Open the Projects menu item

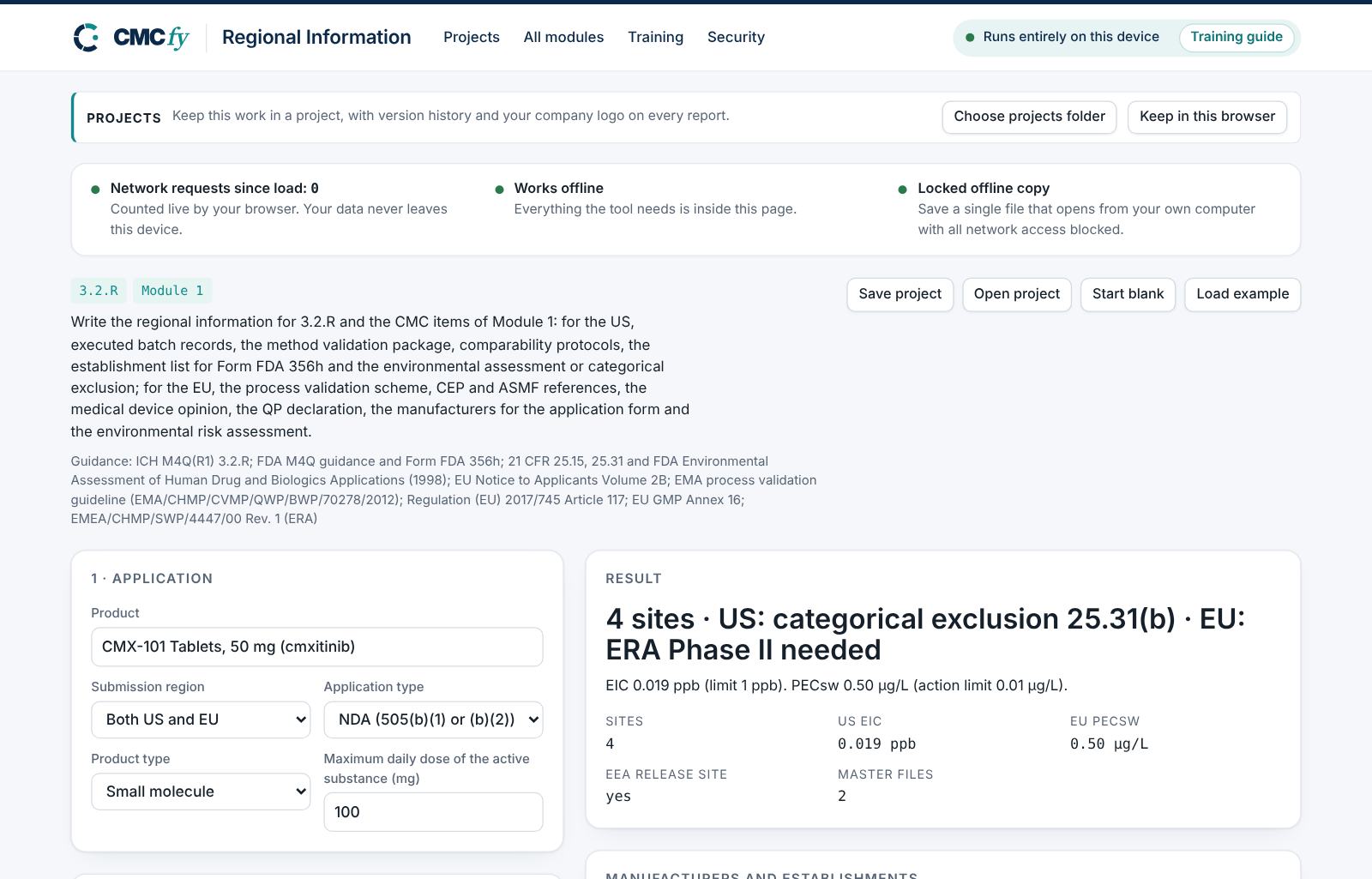[472, 37]
